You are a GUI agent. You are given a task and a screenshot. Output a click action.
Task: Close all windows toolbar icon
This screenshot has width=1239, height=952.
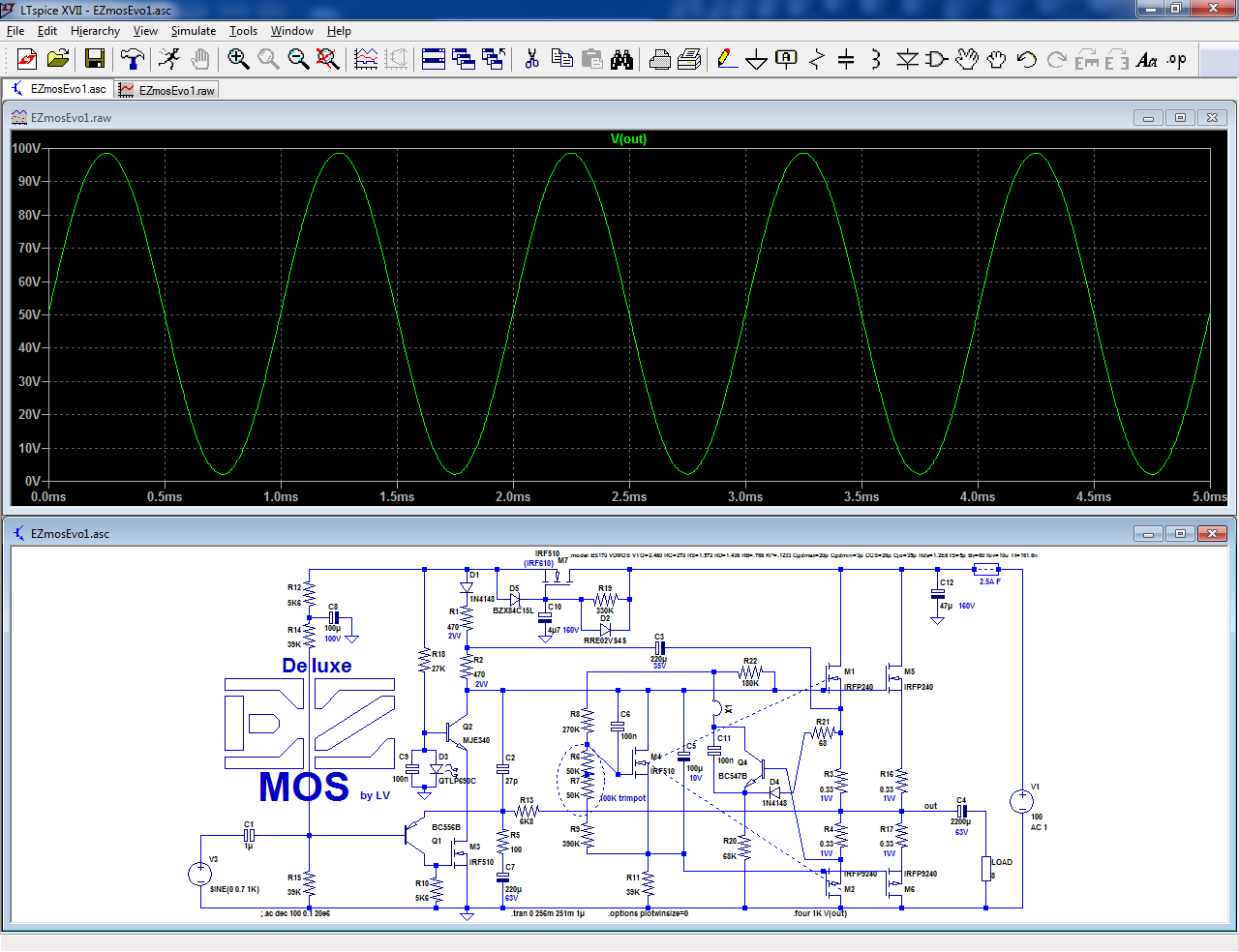coord(494,60)
